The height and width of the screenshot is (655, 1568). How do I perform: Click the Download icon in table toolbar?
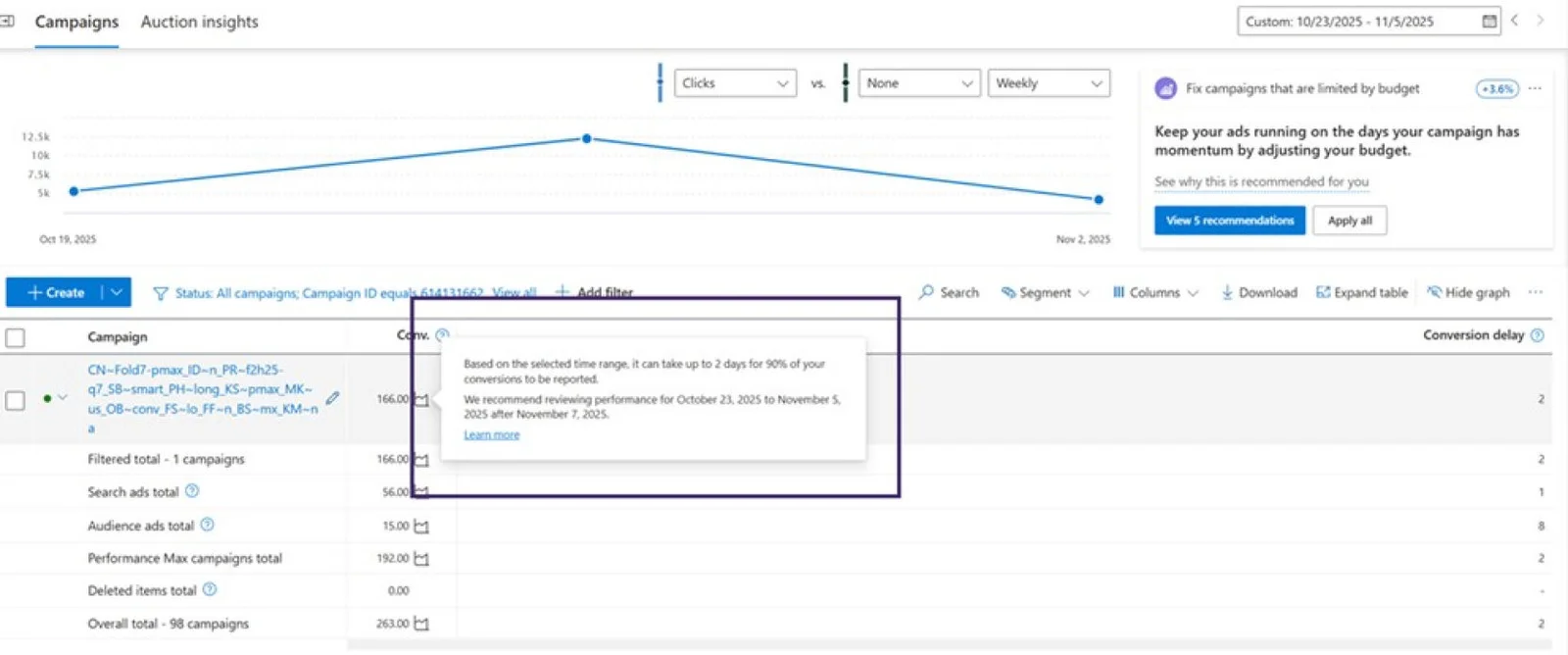1227,292
